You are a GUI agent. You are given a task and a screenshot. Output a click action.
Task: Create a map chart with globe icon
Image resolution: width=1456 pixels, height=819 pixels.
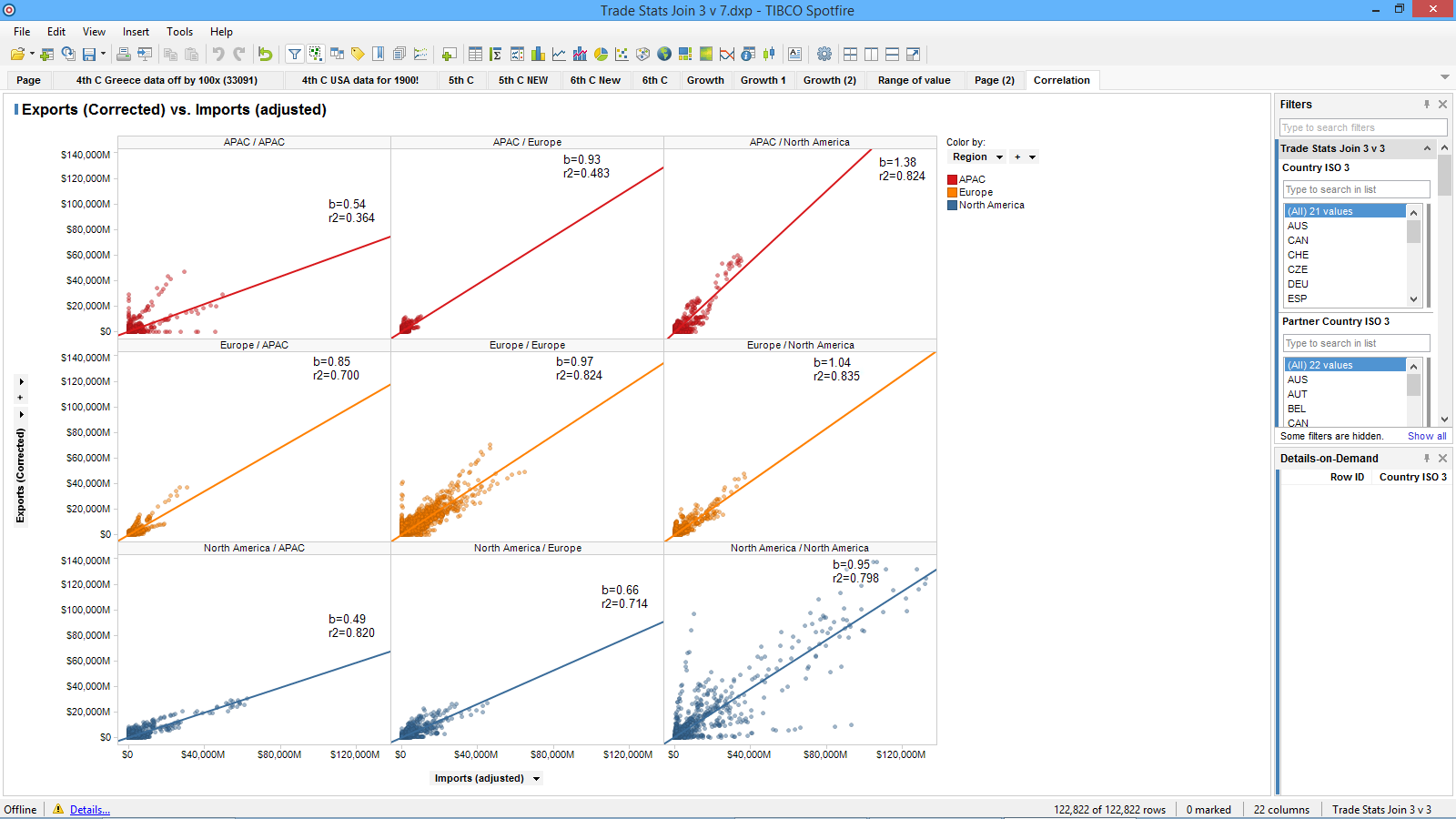click(664, 55)
